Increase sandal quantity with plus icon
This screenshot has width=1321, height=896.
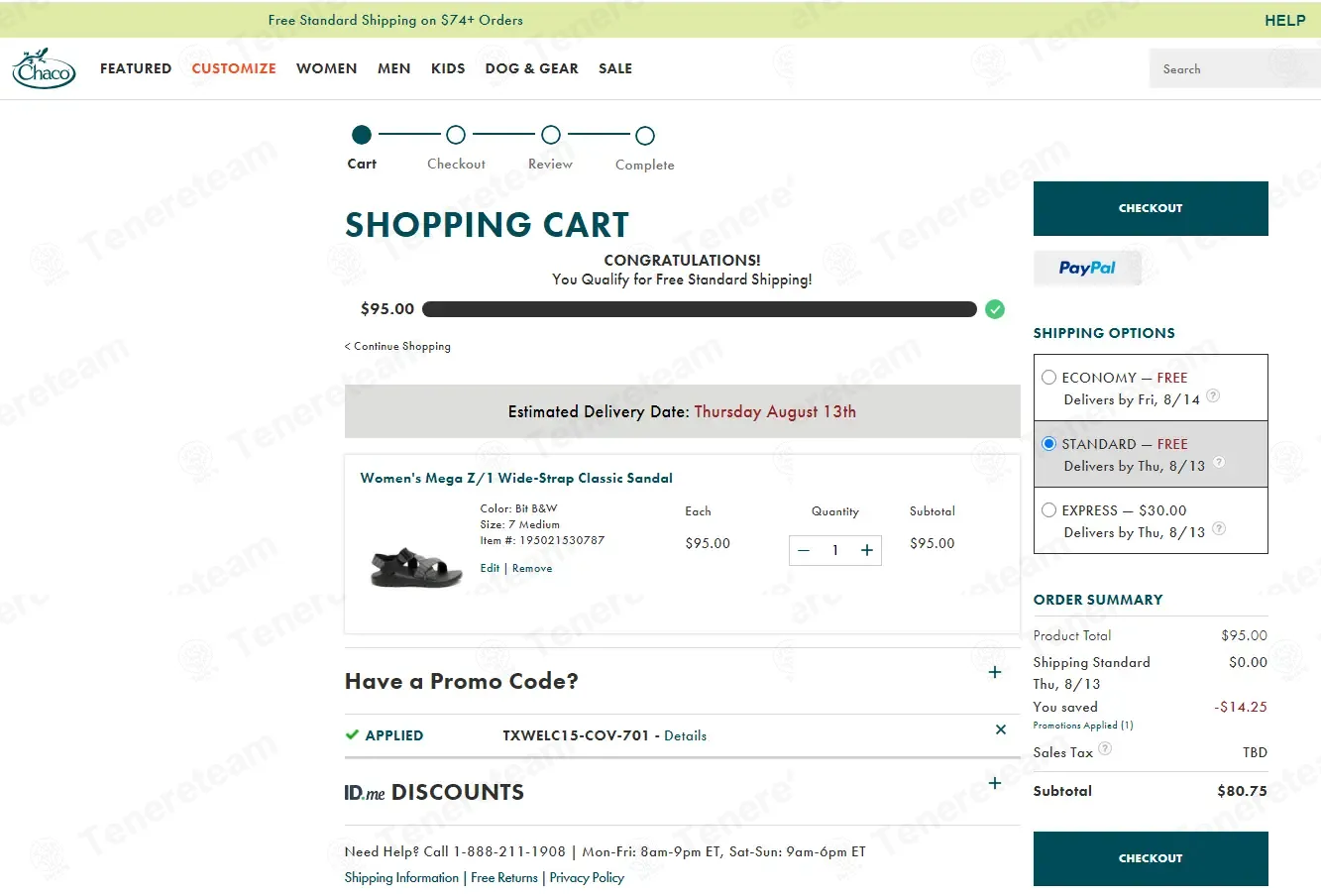tap(867, 550)
